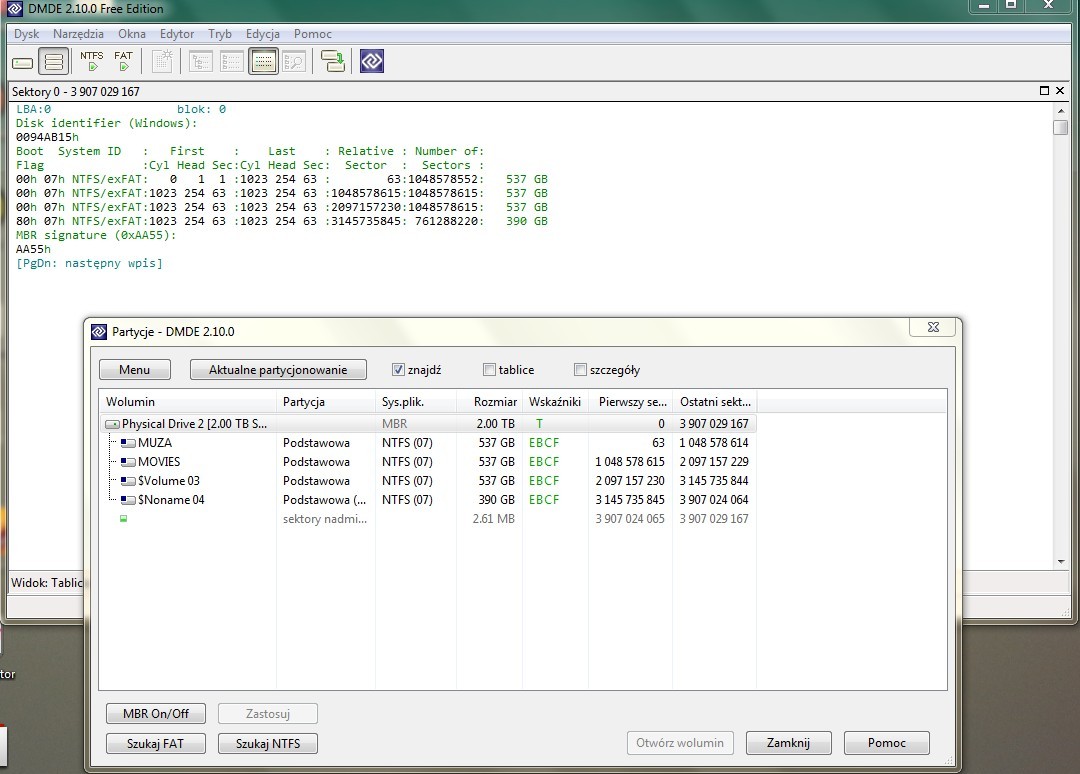Click the Physical Drive 2 disk icon
This screenshot has width=1080, height=774.
[x=112, y=424]
